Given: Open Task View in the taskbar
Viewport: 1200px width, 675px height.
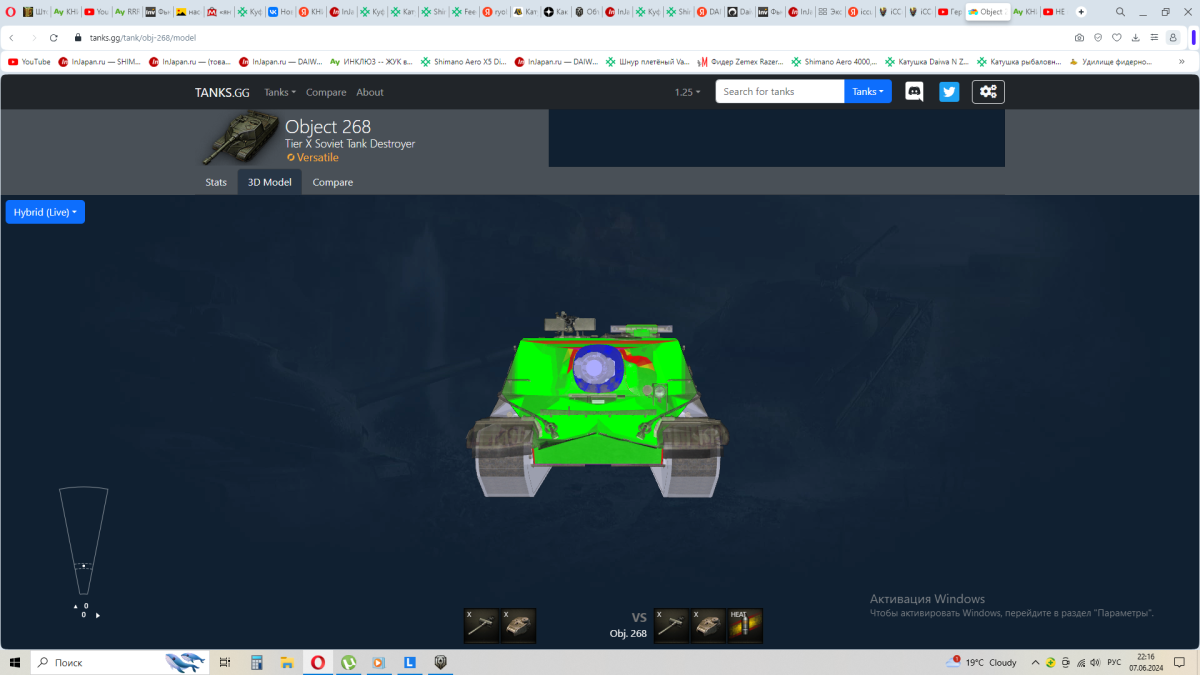Looking at the screenshot, I should click(225, 662).
